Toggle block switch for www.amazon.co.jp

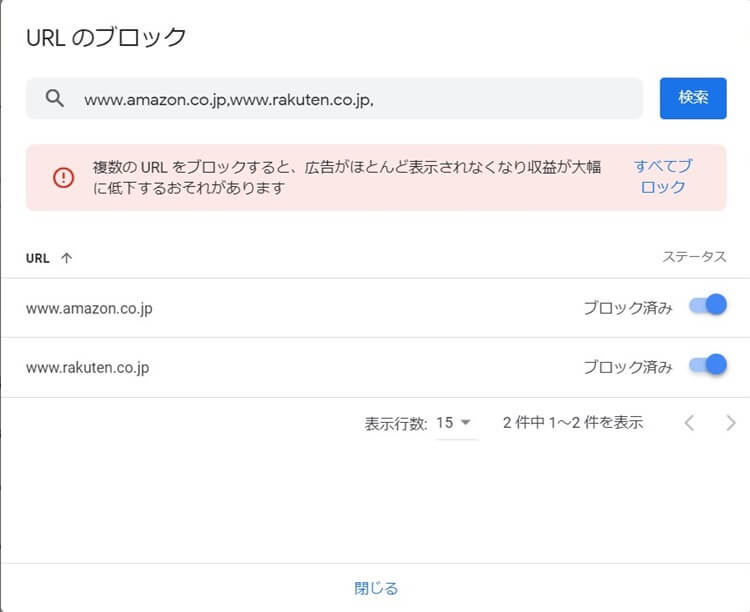[x=708, y=305]
